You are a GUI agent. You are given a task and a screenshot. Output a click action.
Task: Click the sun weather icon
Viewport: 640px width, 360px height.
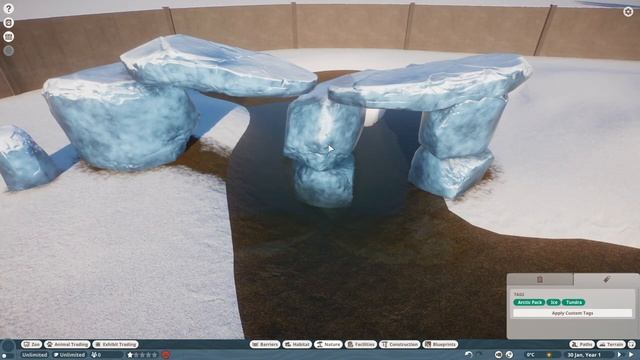coord(549,355)
